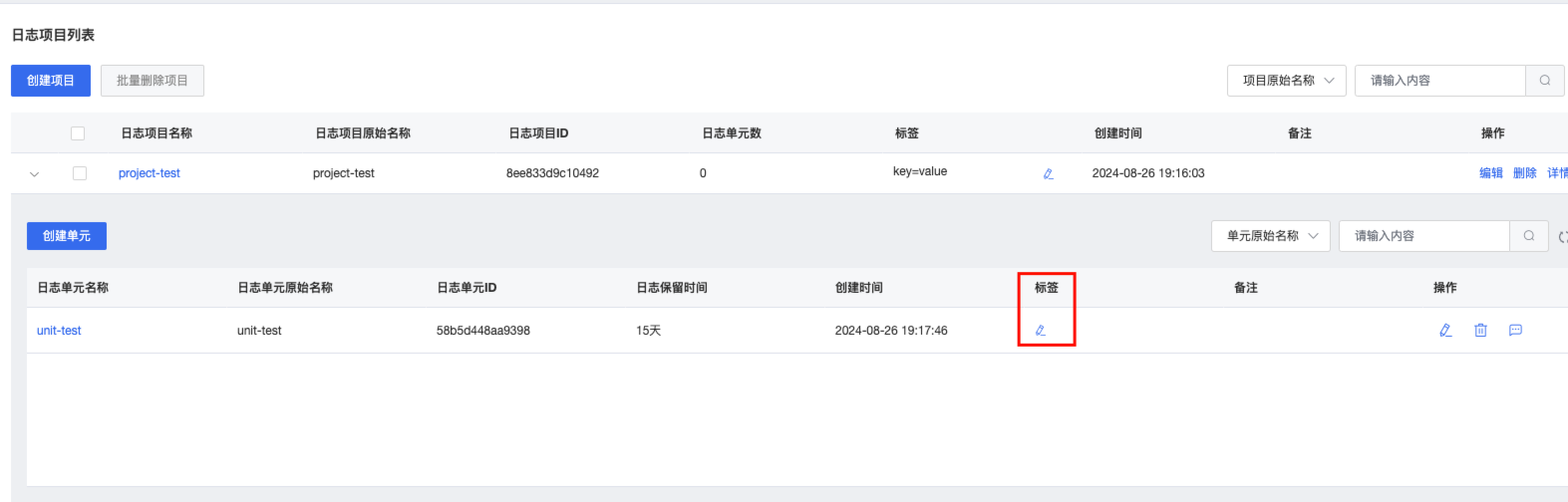Click the 创建单元 button
Image resolution: width=1568 pixels, height=502 pixels.
67,236
